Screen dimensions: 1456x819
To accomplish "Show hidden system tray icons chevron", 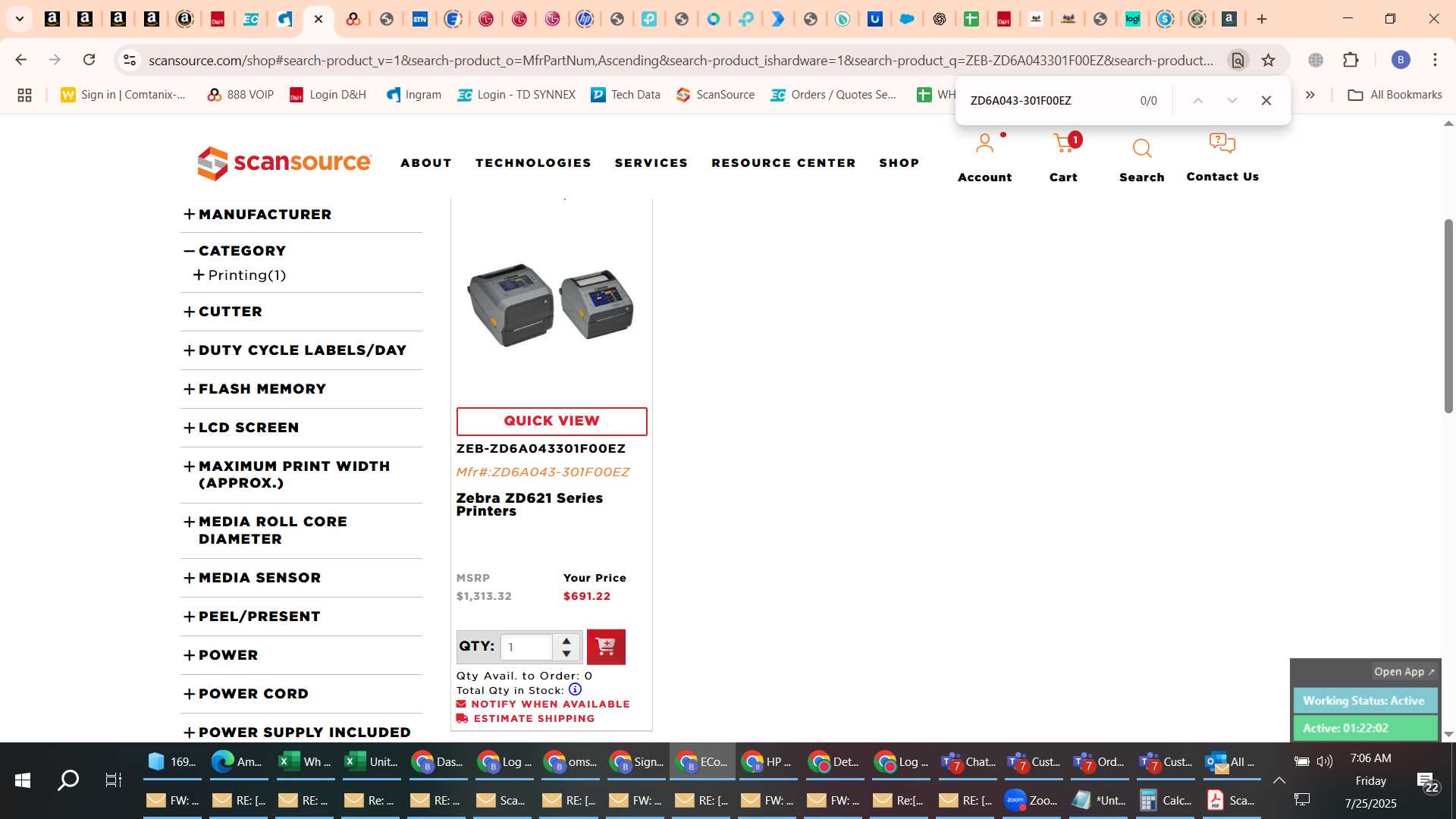I will 1279,780.
